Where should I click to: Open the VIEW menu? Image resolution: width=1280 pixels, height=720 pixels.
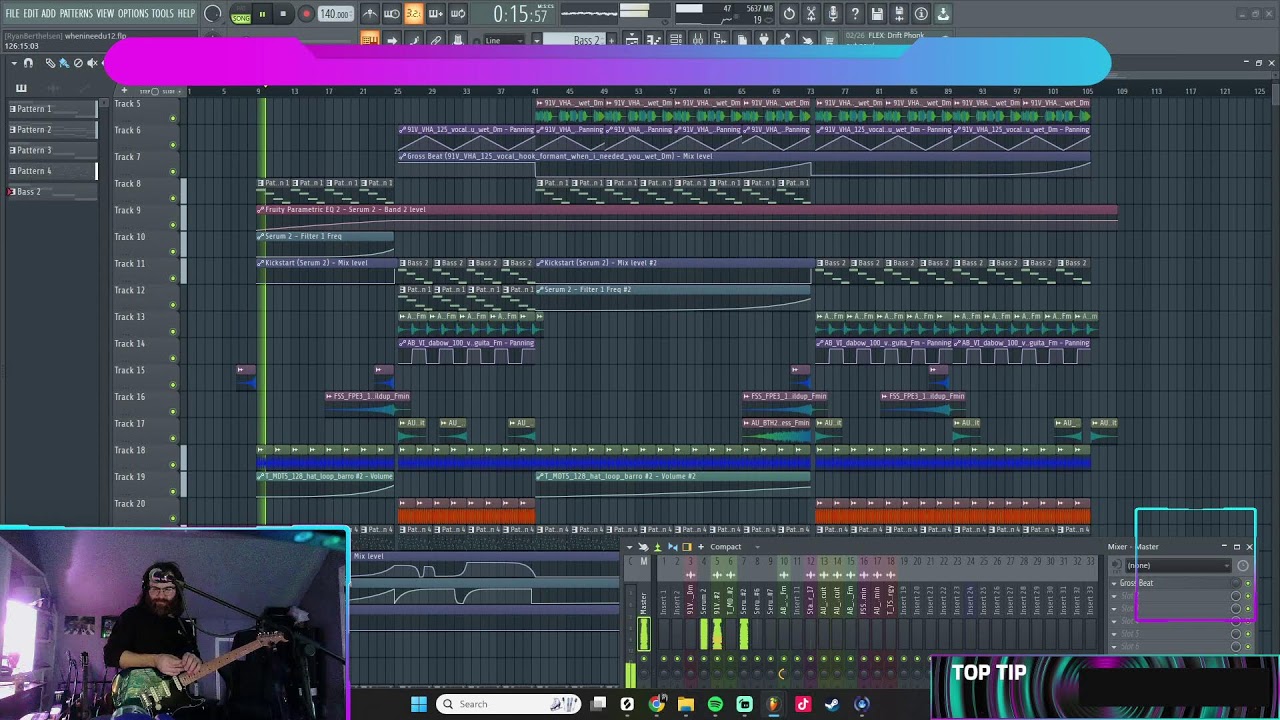(x=105, y=14)
